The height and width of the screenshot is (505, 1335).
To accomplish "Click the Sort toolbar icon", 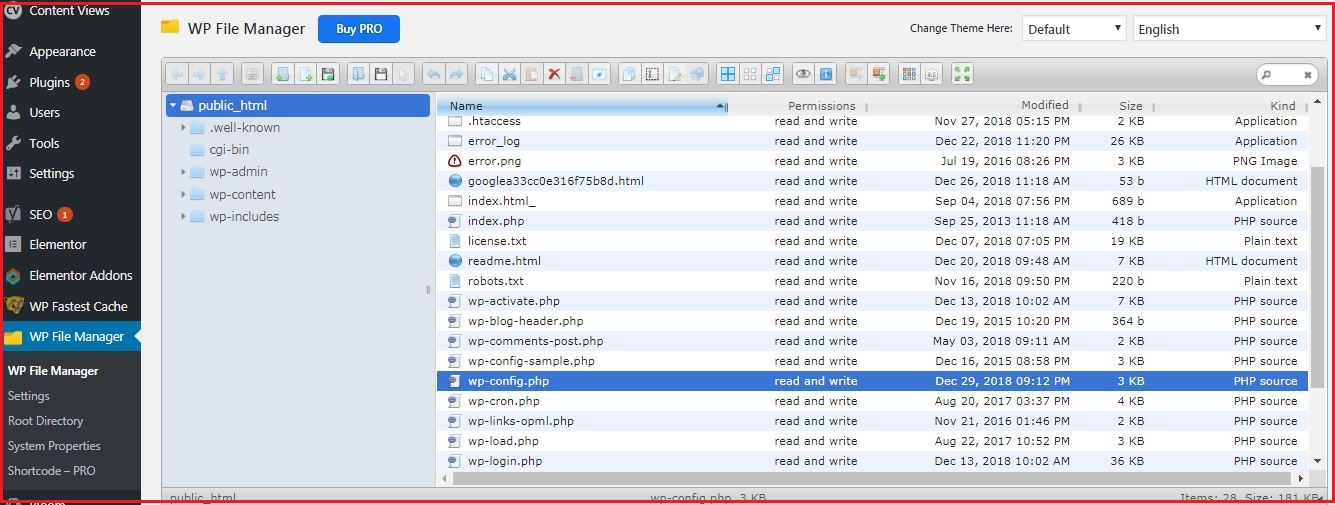I will point(931,74).
